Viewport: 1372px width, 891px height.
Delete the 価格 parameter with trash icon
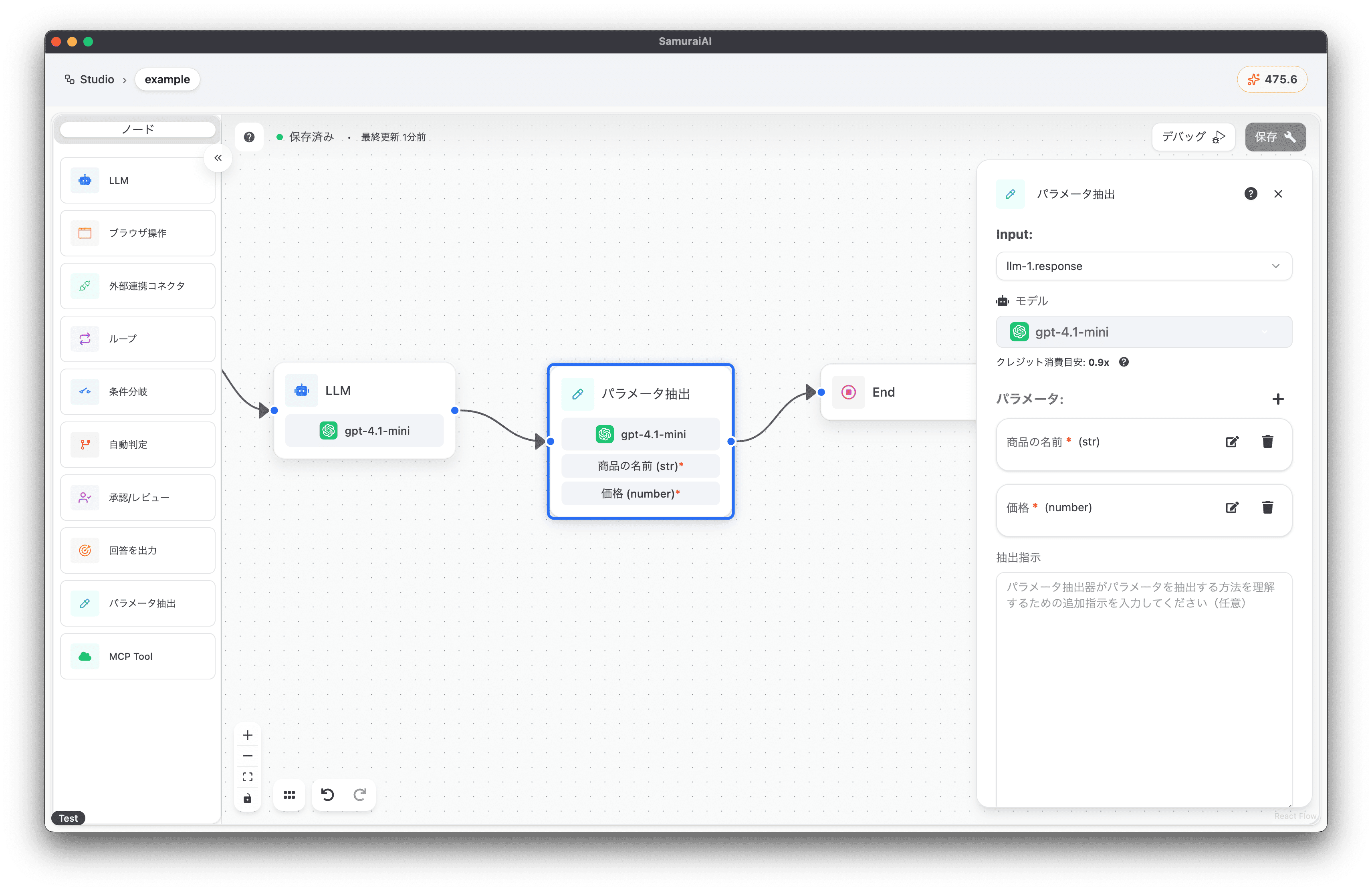click(1267, 507)
